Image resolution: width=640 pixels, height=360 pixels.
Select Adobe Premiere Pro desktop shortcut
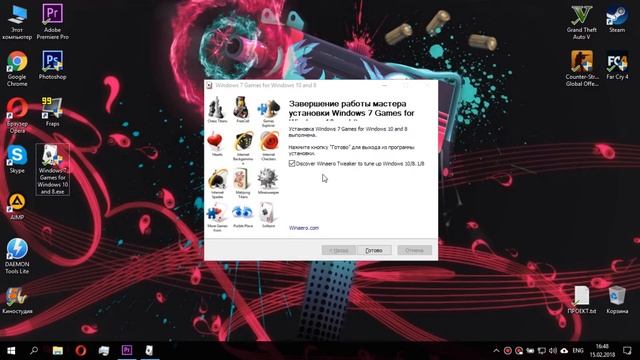(53, 22)
